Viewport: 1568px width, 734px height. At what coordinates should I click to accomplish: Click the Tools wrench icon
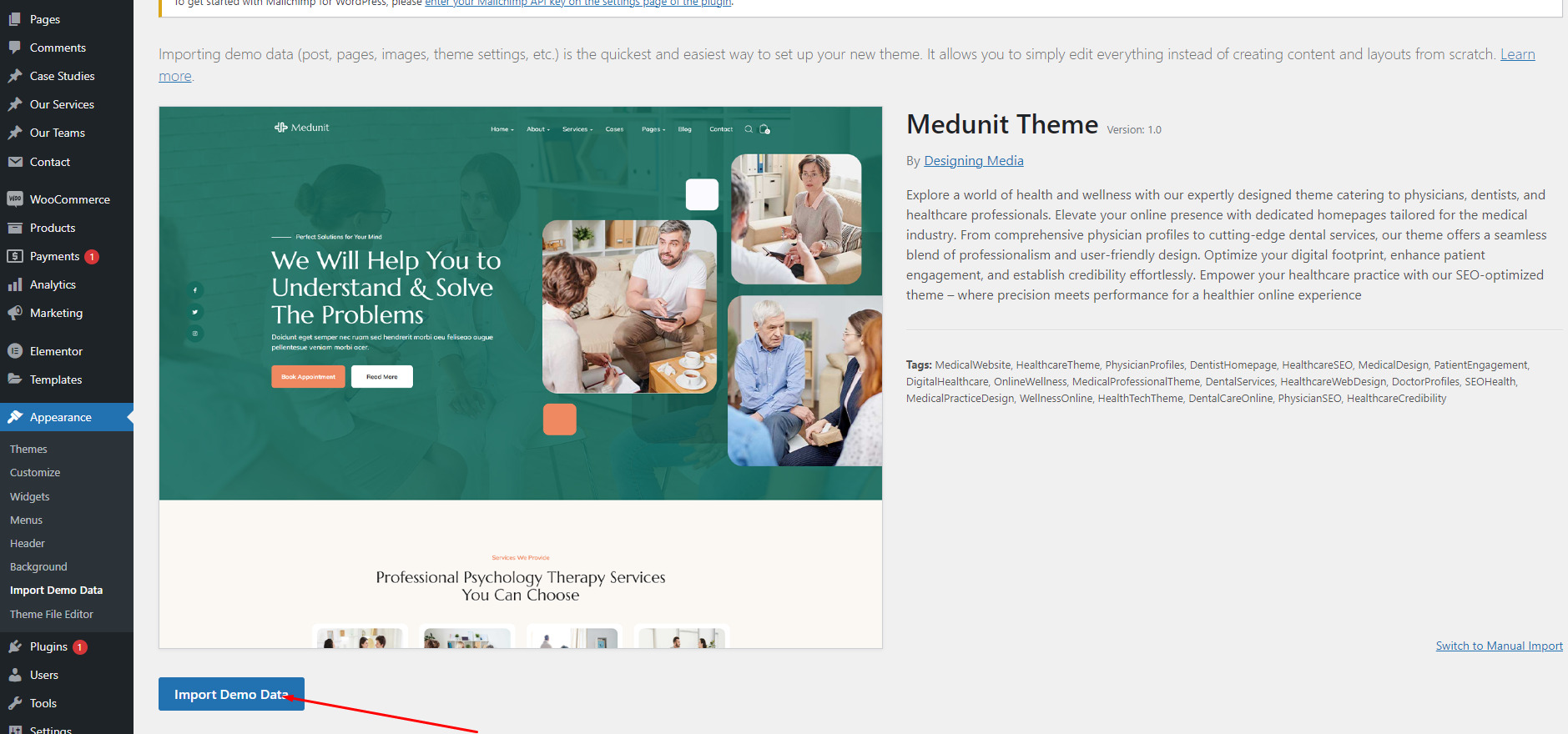point(15,703)
